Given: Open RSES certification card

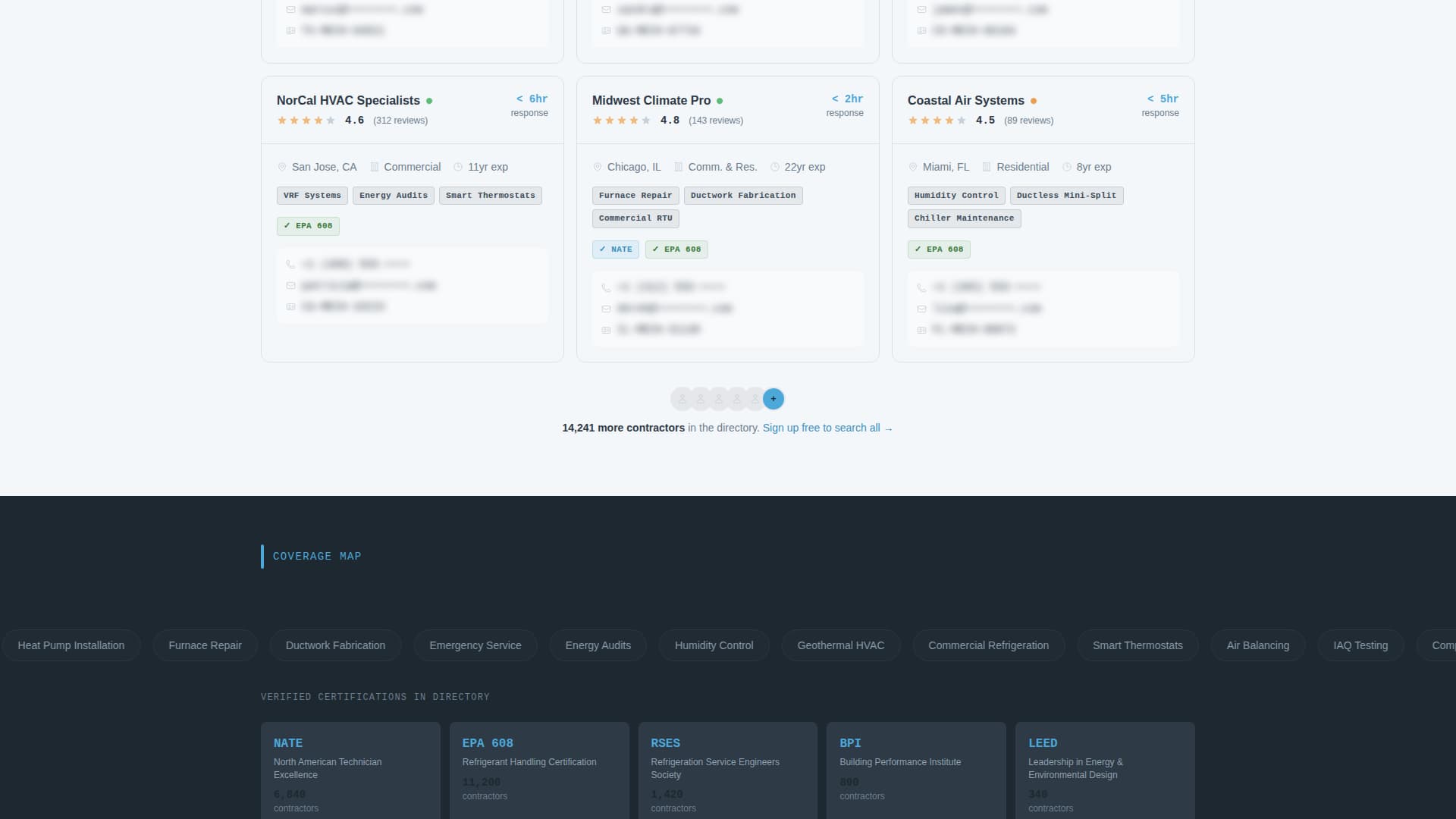Looking at the screenshot, I should coord(728,770).
